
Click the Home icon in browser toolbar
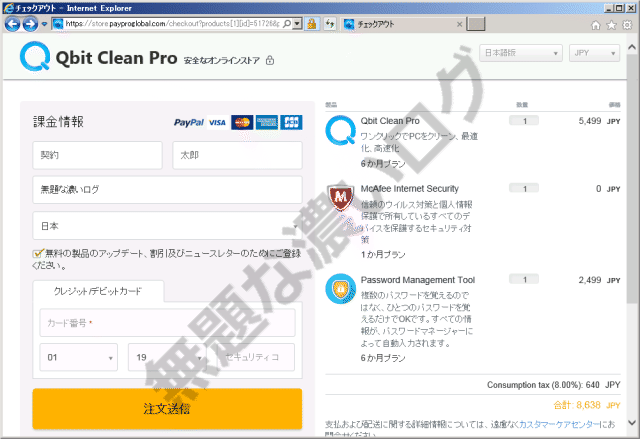[x=596, y=25]
